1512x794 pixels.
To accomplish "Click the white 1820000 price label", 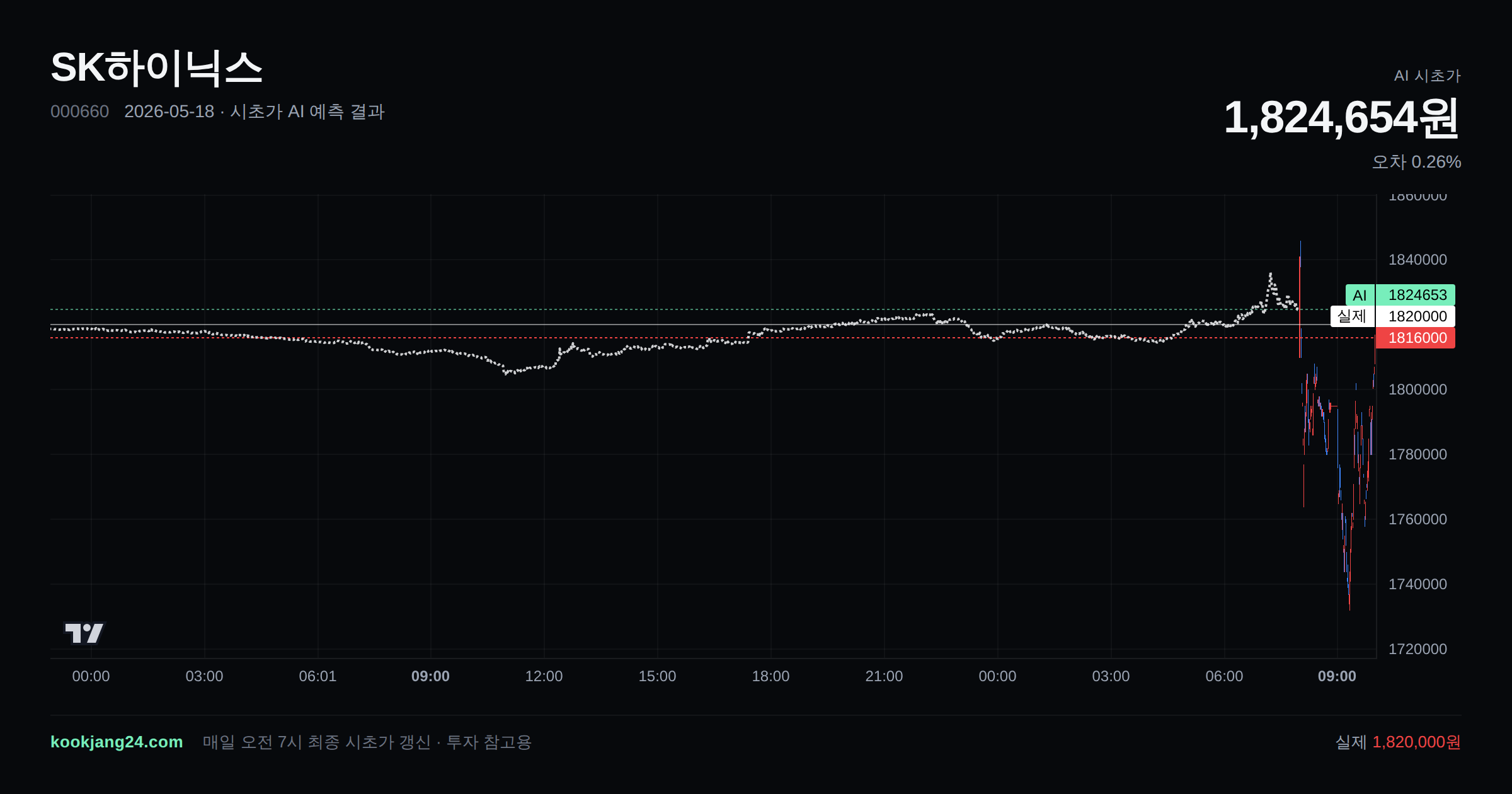I will (1415, 316).
